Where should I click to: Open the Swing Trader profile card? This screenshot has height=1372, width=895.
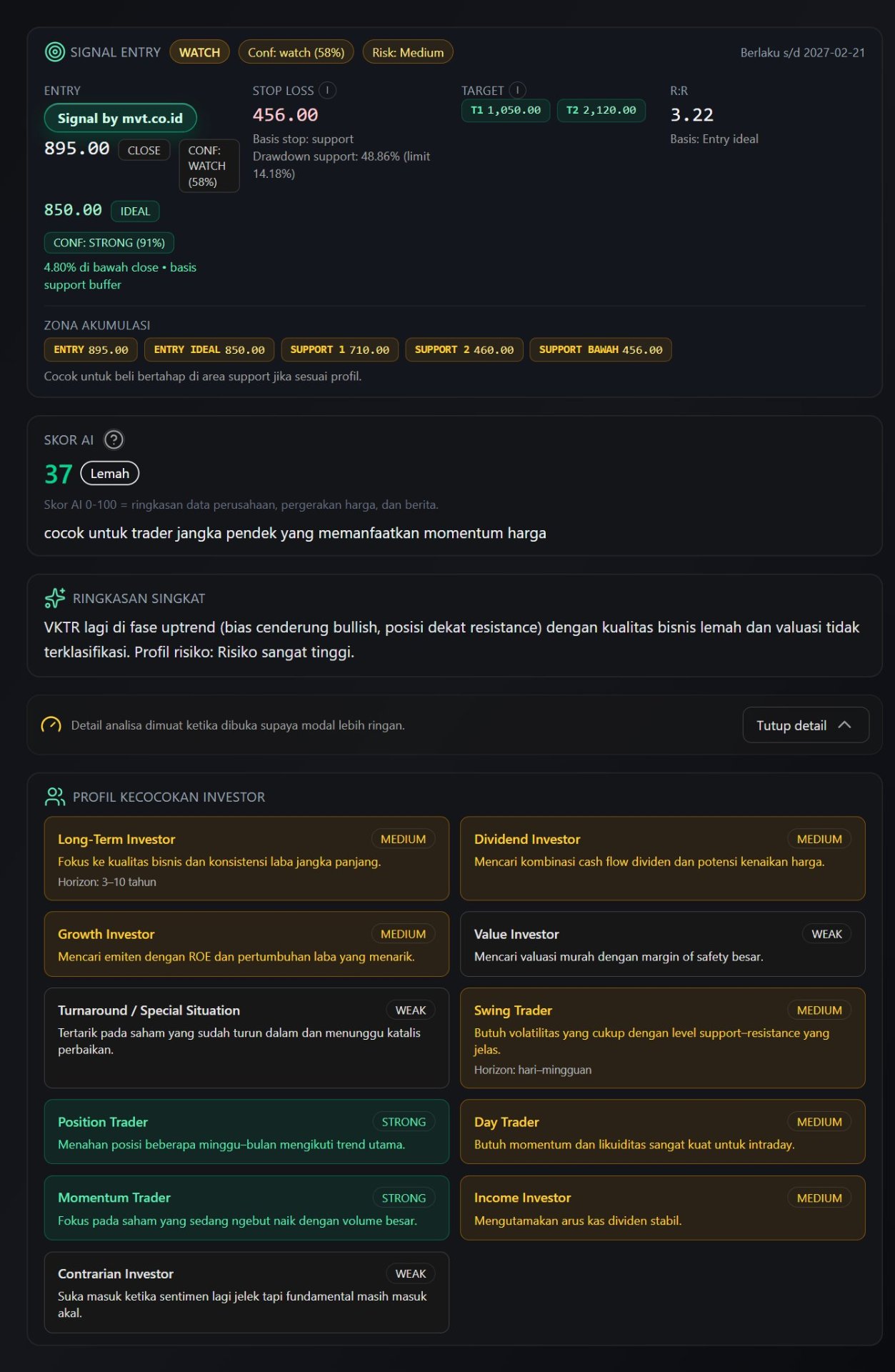pyautogui.click(x=662, y=1038)
